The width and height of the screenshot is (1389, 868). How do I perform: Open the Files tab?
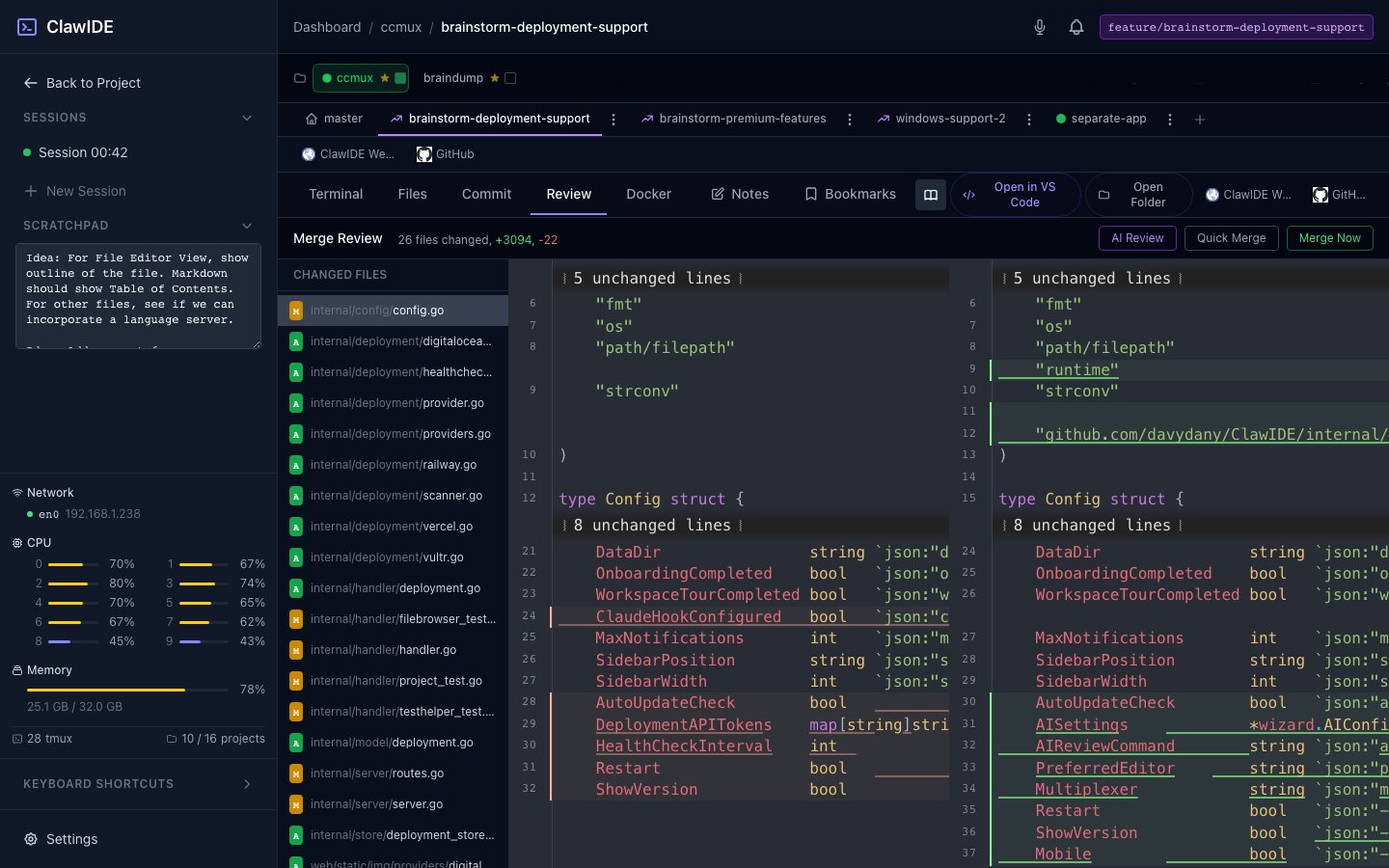[x=412, y=194]
